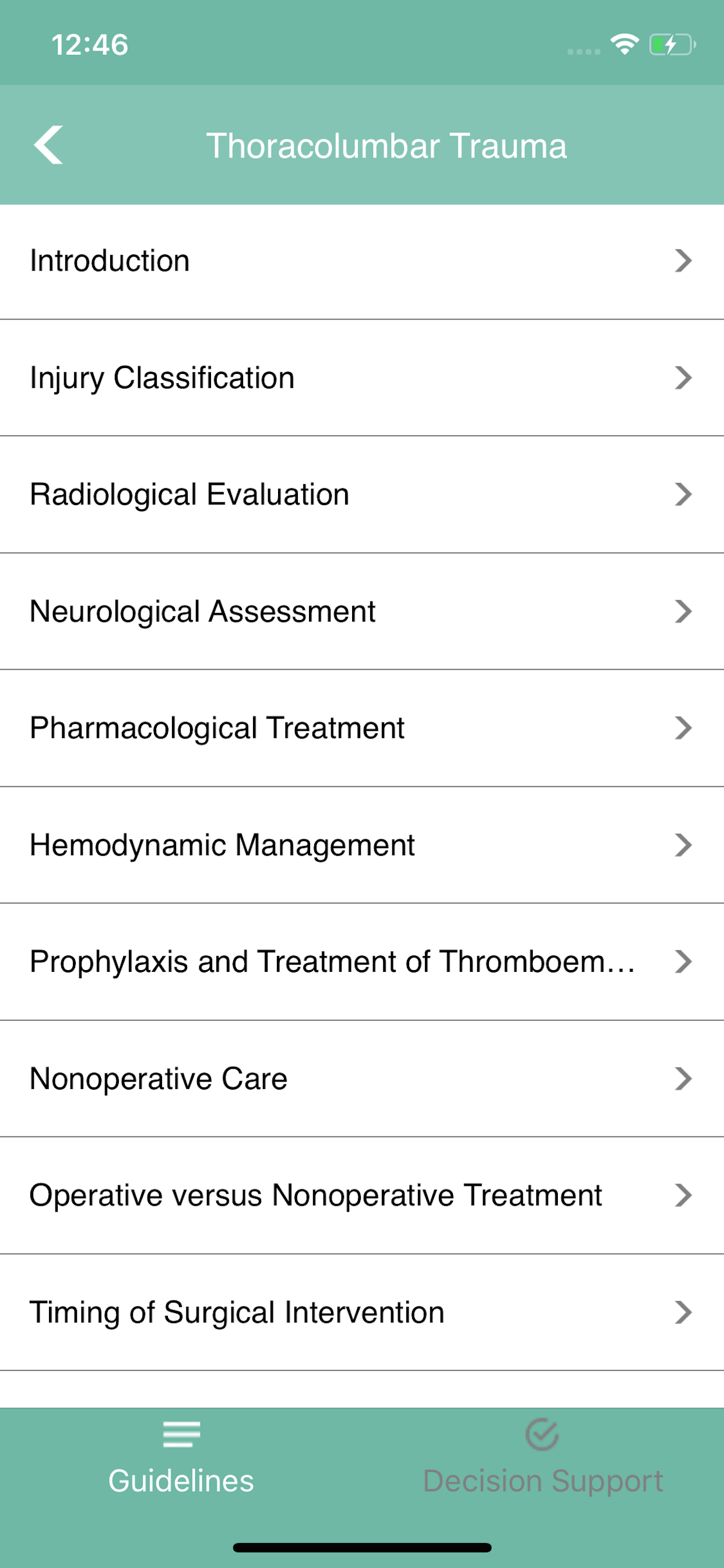Screen dimensions: 724x1568
Task: Tap the Wi-Fi status icon
Action: [624, 44]
